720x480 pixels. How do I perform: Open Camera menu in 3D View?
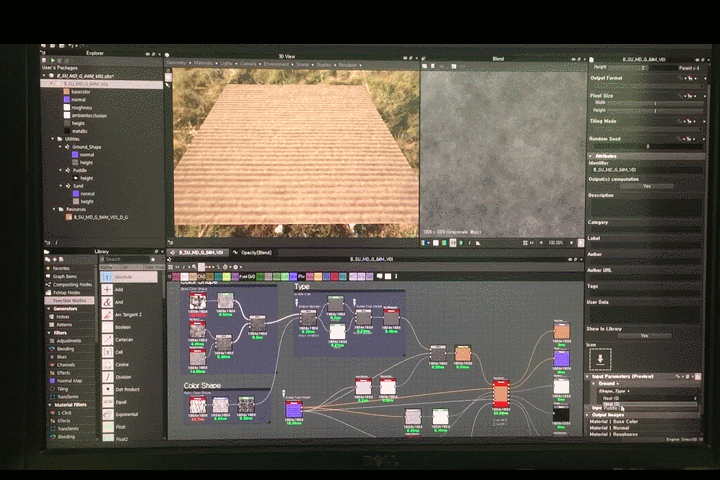pos(248,64)
